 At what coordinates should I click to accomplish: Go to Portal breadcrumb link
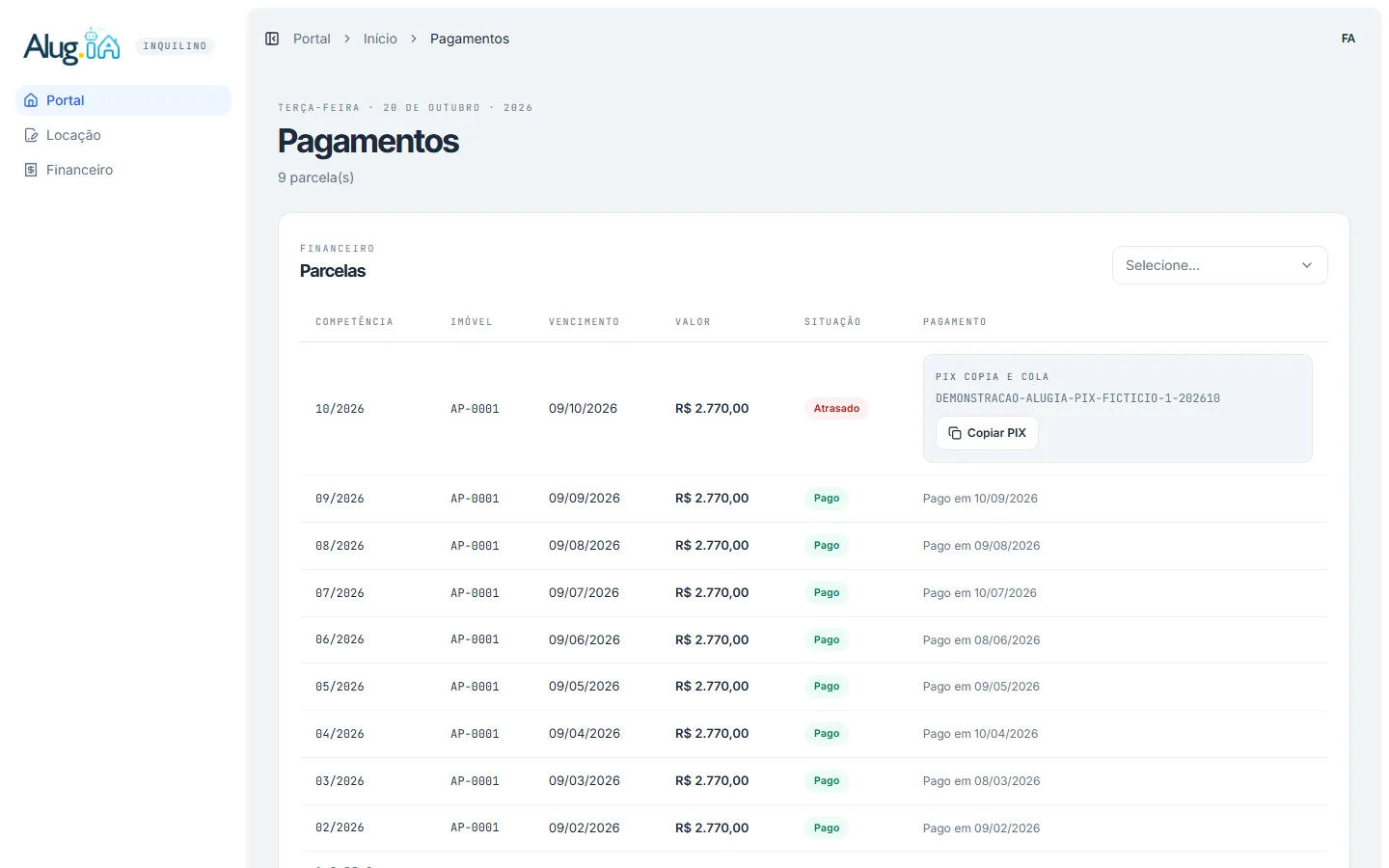312,39
